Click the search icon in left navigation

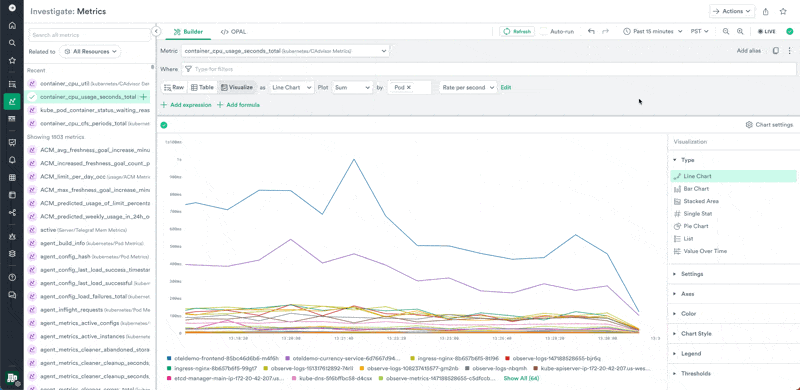(x=12, y=43)
